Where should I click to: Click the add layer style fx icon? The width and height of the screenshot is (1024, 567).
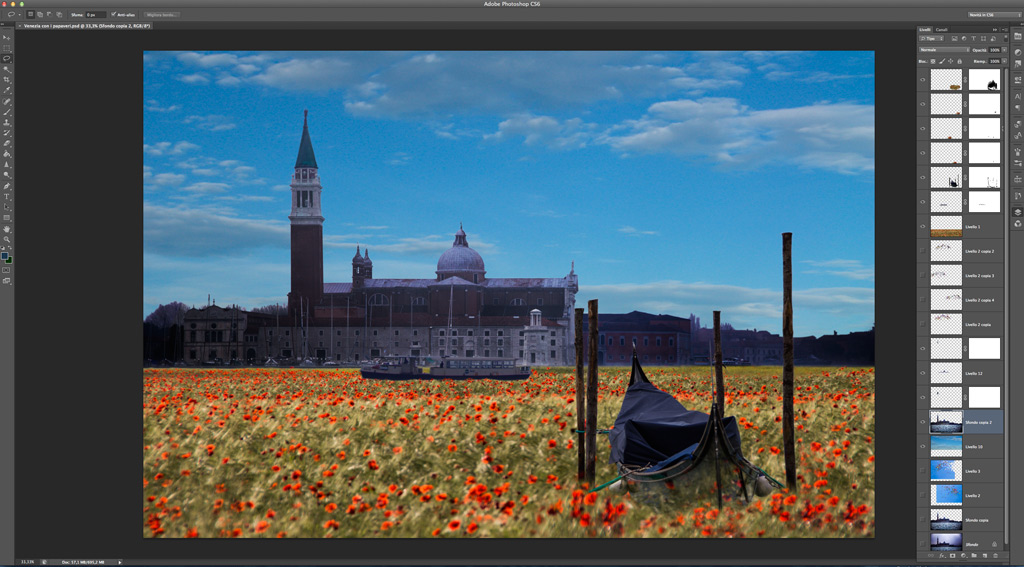(941, 555)
